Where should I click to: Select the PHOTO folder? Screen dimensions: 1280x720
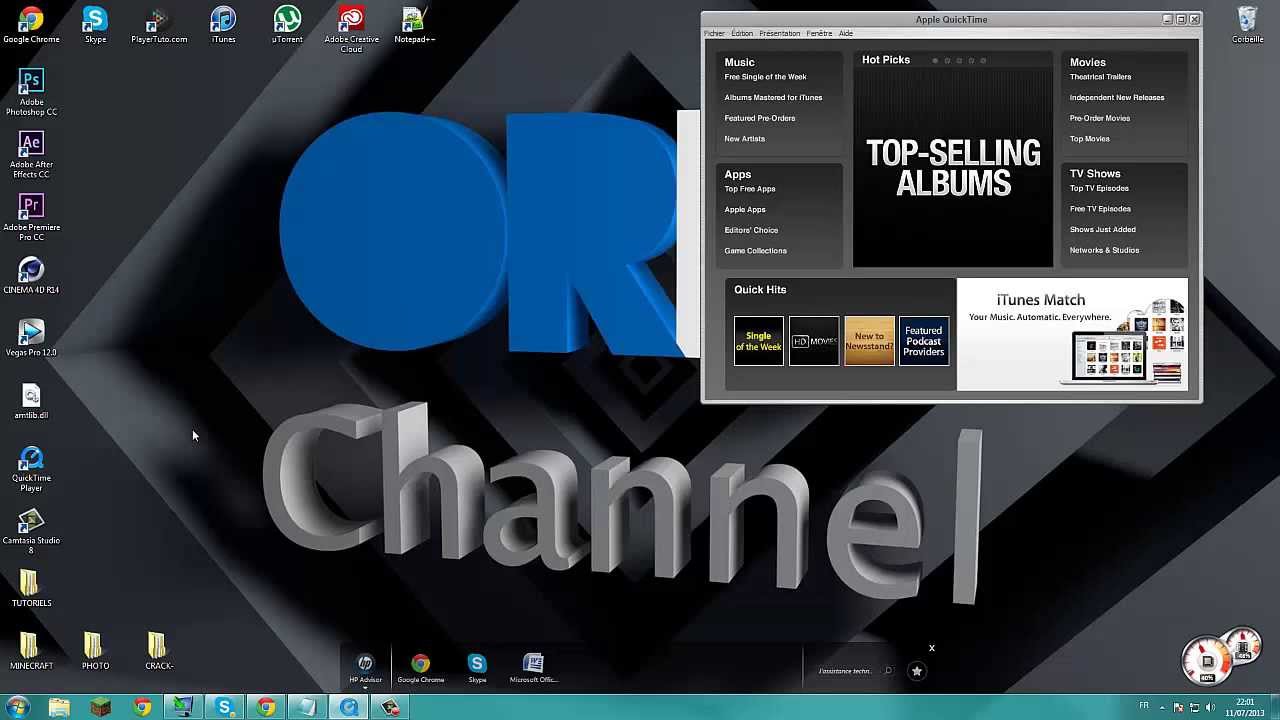(95, 652)
